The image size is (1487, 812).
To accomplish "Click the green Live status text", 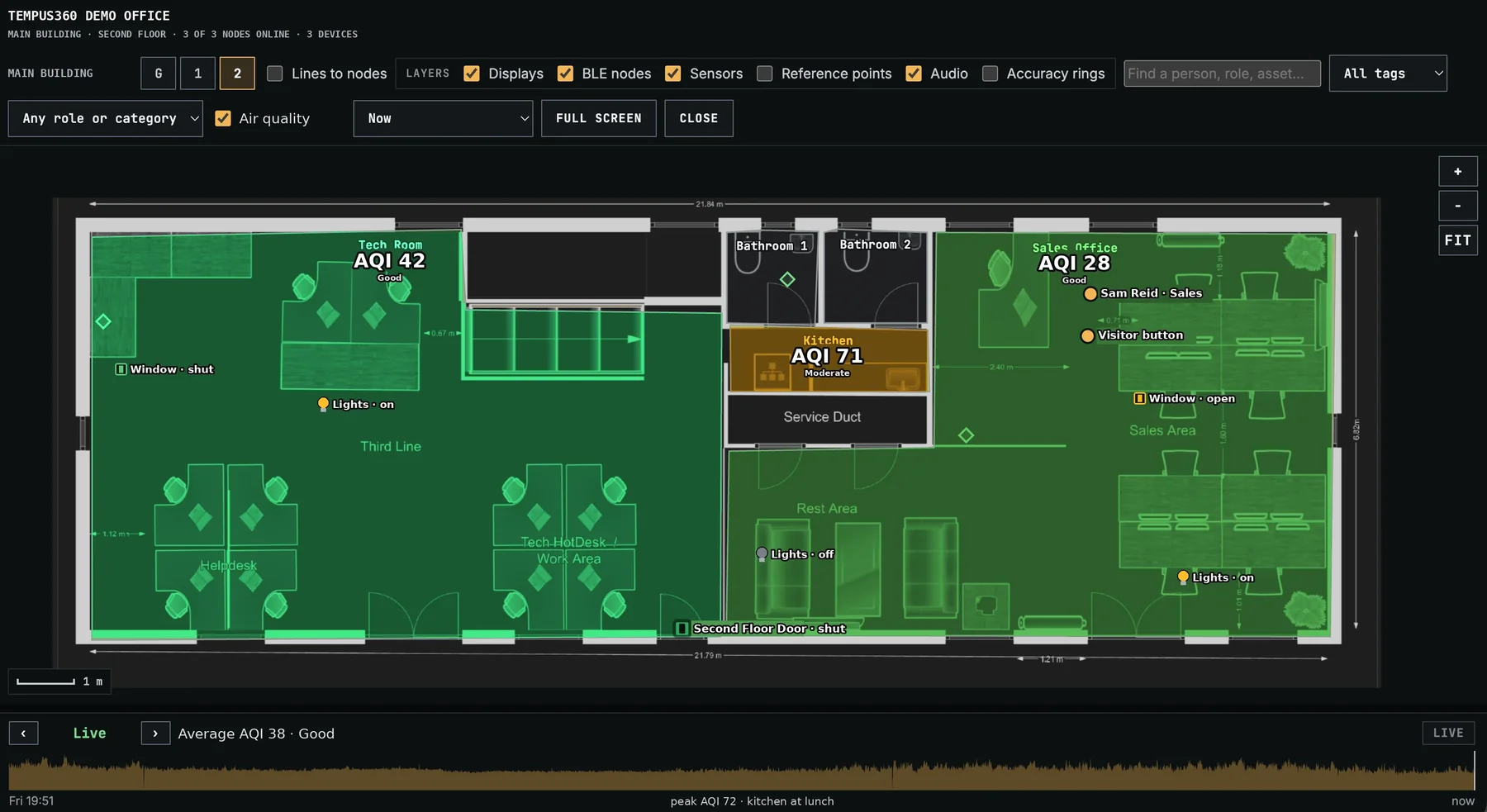I will (89, 734).
